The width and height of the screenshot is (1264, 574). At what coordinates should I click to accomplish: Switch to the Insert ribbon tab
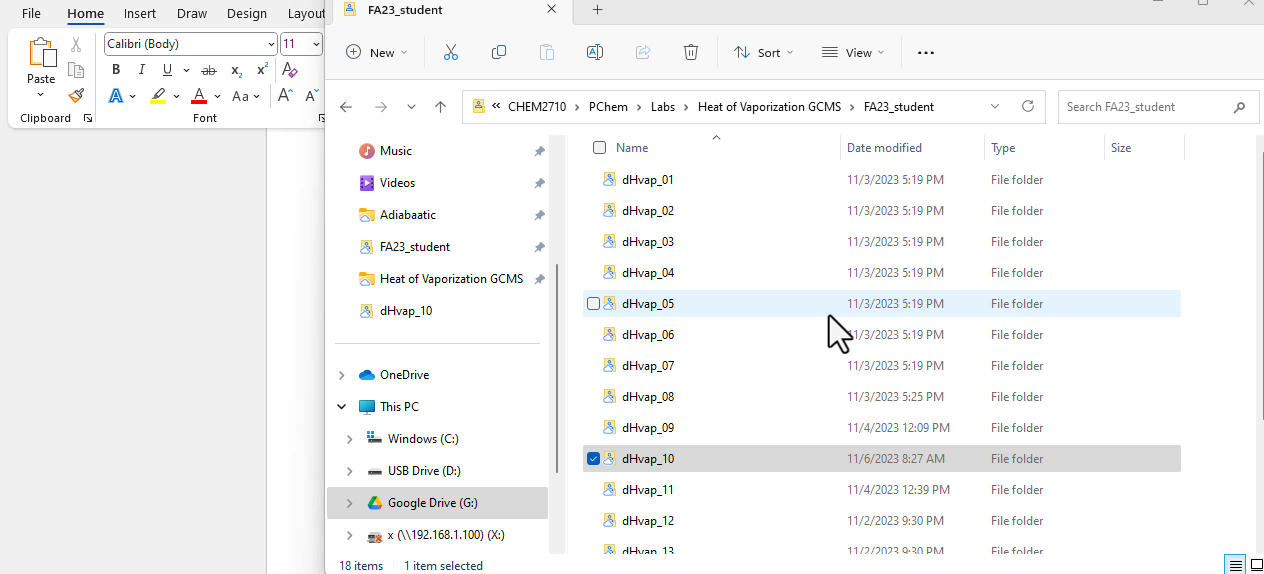point(140,14)
